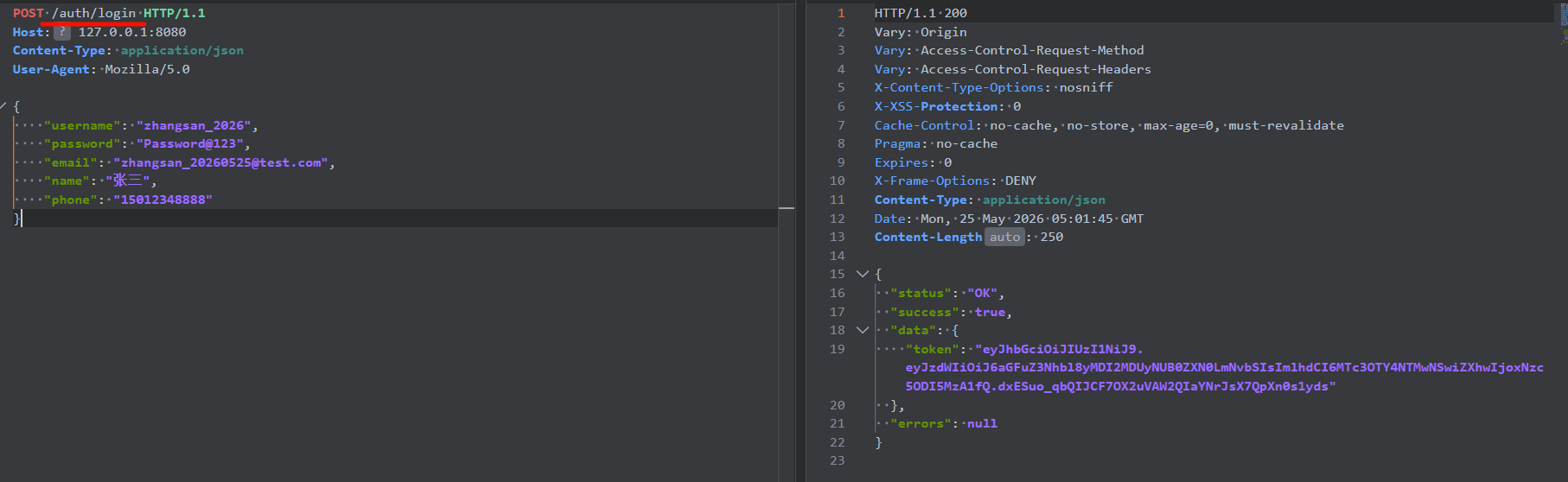Click the Pragma: no-cache line
Image resolution: width=1568 pixels, height=482 pixels.
(x=935, y=143)
